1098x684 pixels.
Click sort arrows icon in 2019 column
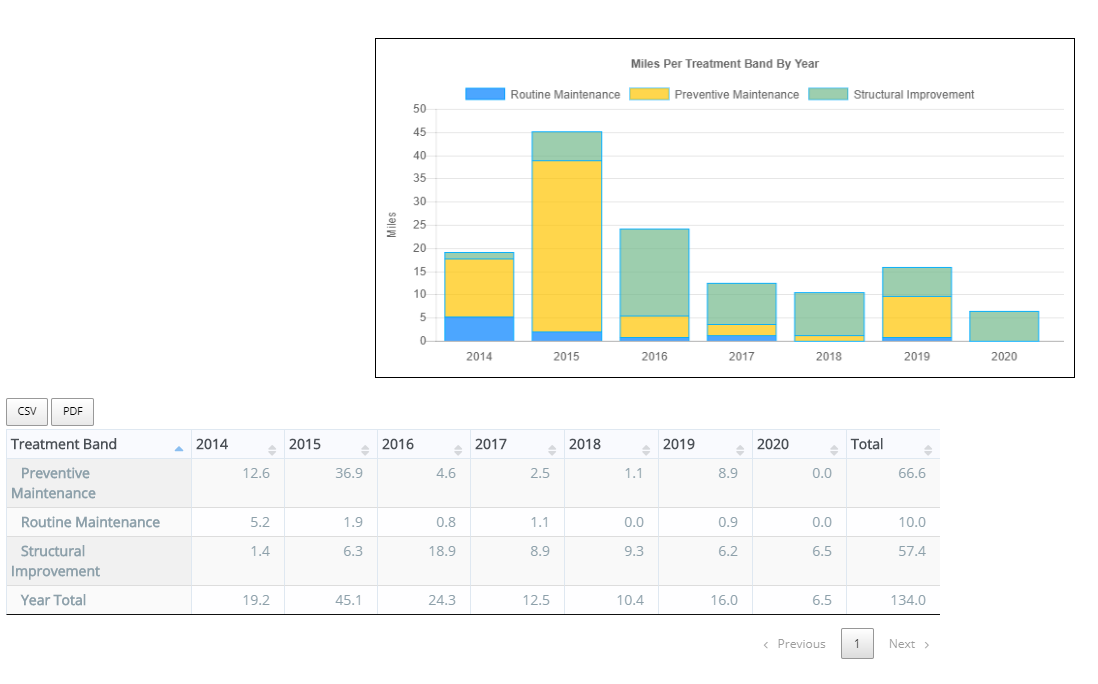740,450
